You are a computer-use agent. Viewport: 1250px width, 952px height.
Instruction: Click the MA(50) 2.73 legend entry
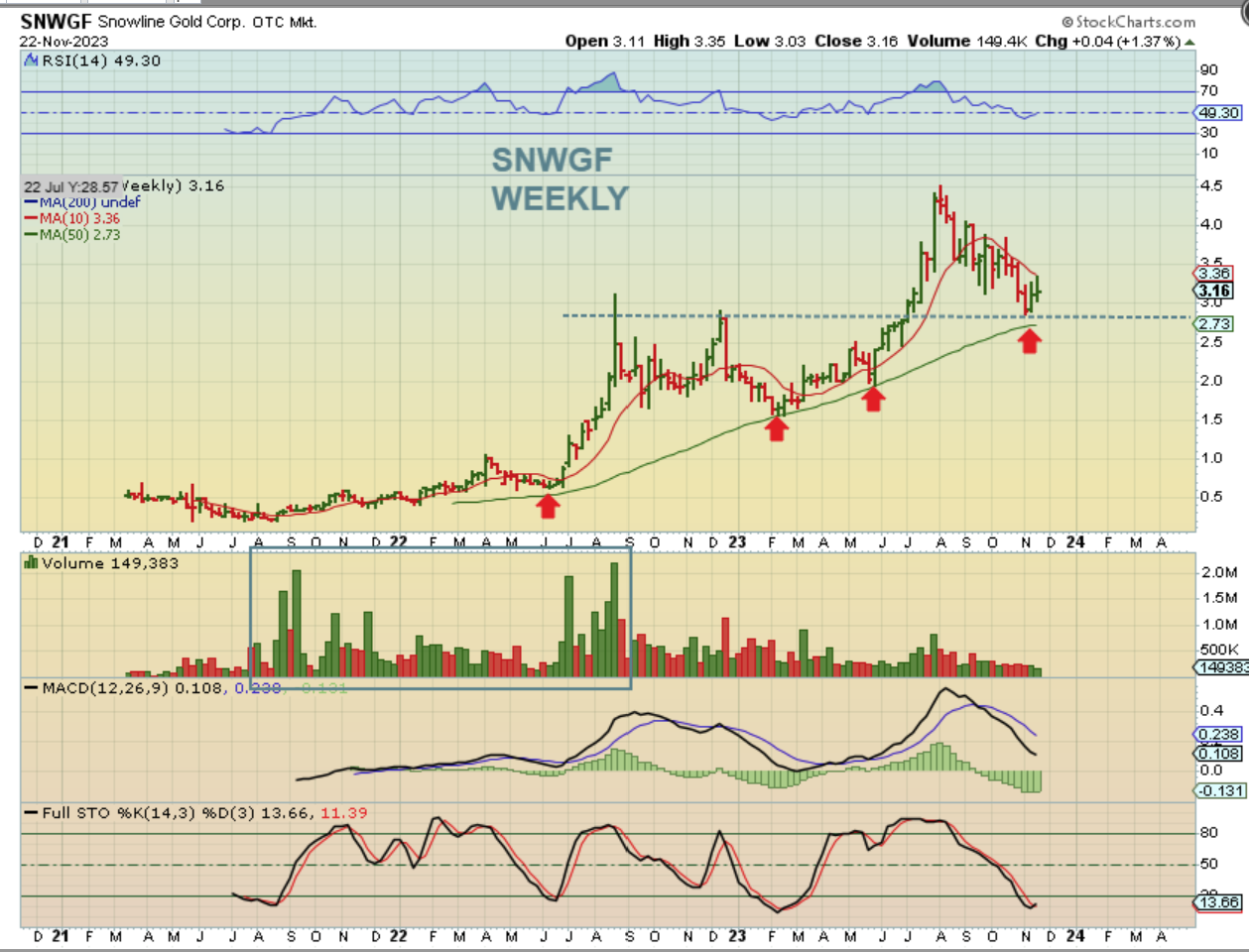[72, 235]
